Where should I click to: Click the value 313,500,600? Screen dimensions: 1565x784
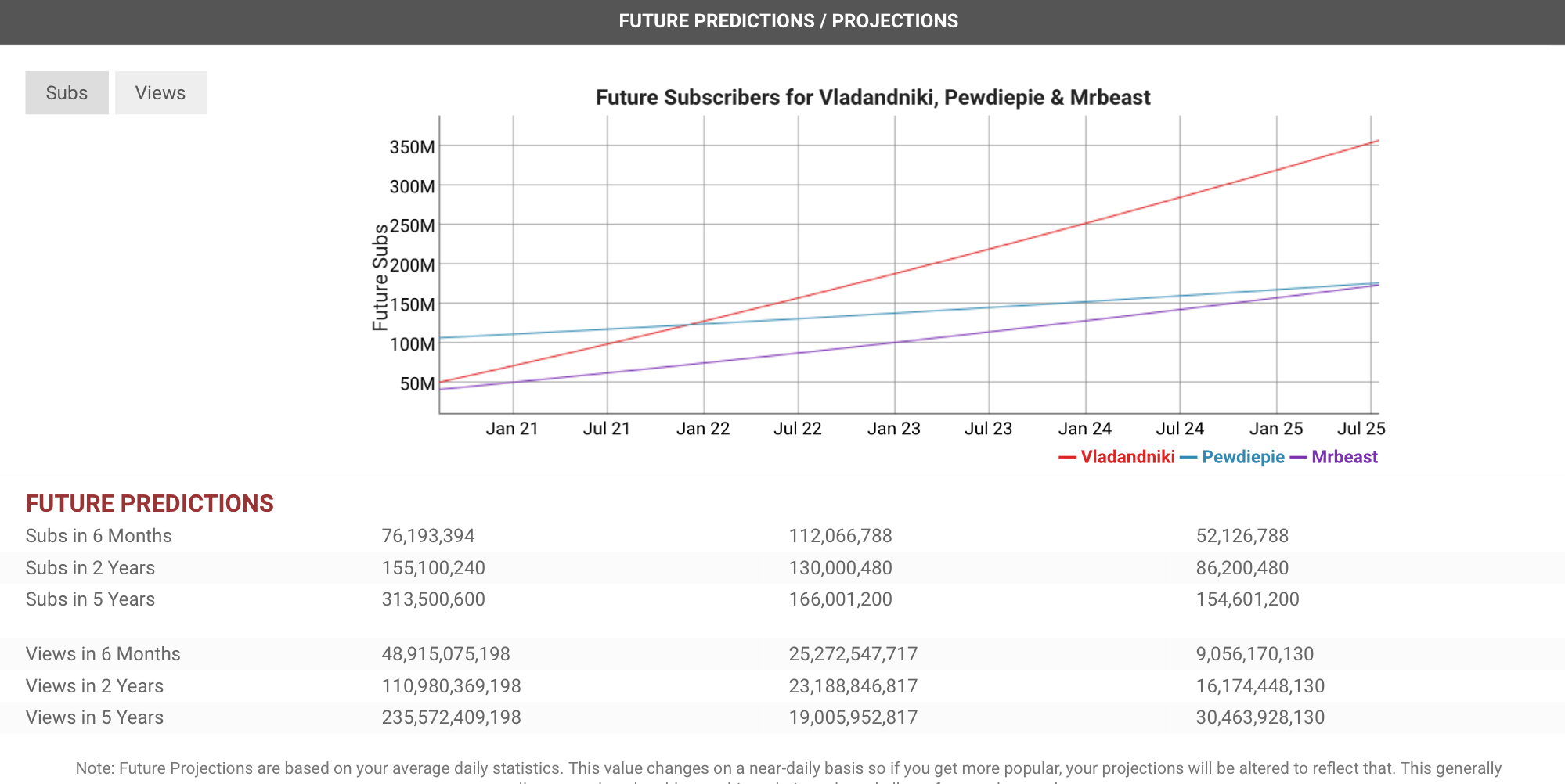(434, 599)
